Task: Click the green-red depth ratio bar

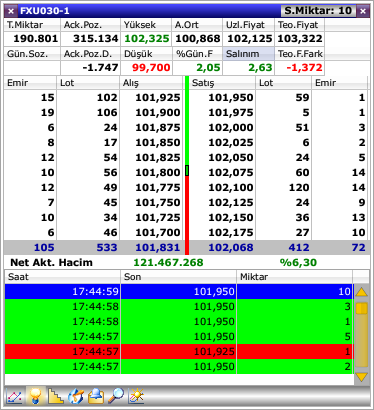Action: point(187,166)
